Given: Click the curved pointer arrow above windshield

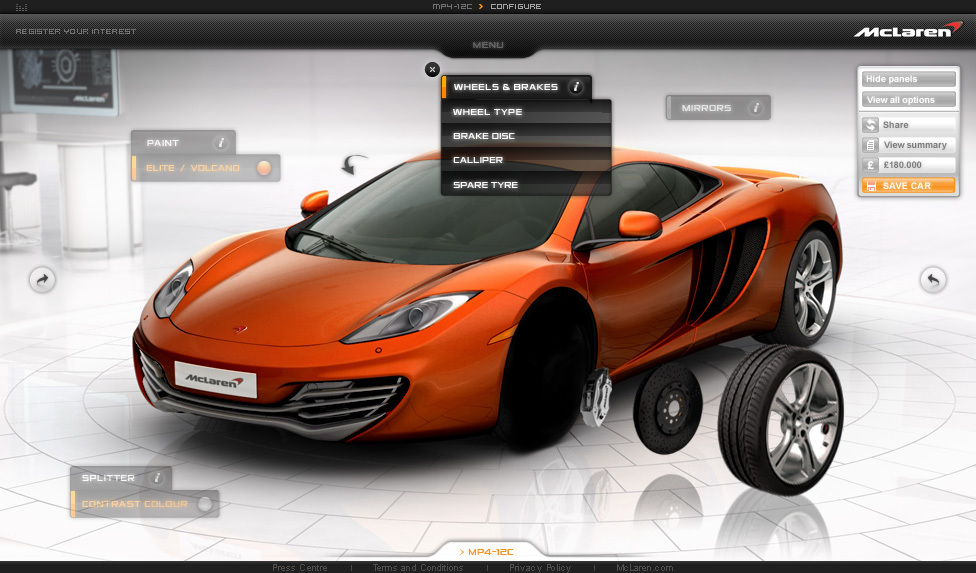Looking at the screenshot, I should point(354,164).
